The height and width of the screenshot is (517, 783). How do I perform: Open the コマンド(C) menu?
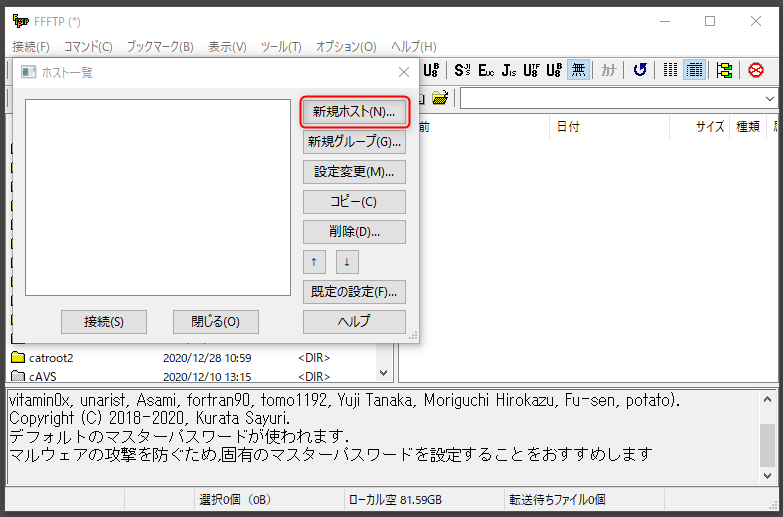click(88, 47)
